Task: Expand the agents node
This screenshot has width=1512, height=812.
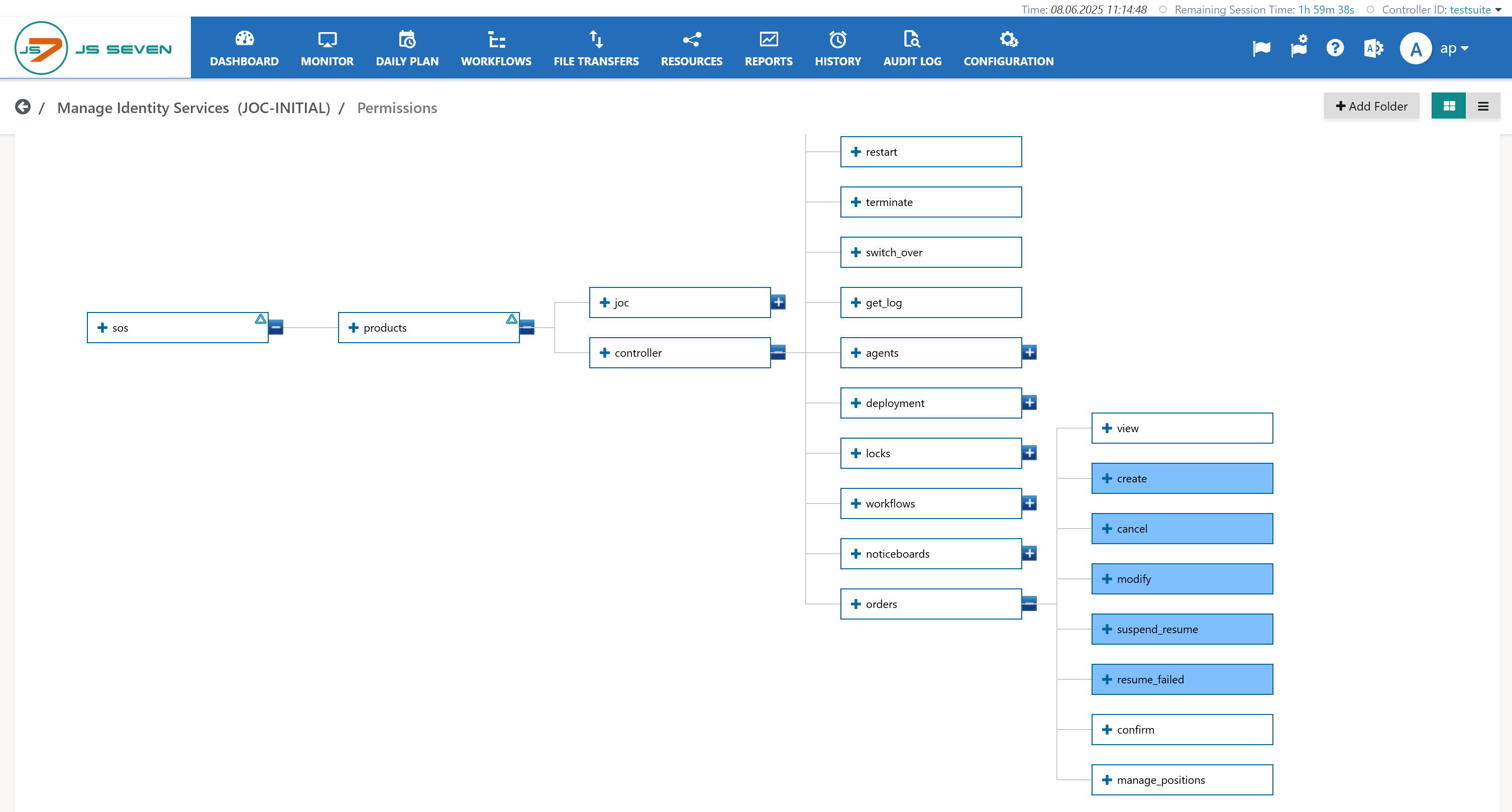Action: point(1030,352)
